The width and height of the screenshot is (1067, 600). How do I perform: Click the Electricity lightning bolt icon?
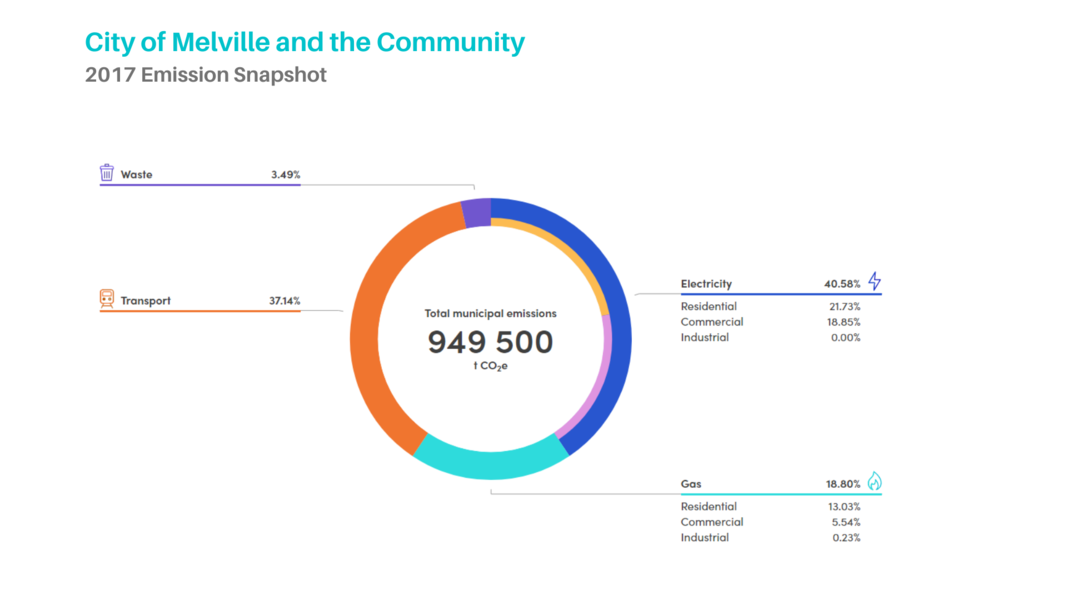pos(874,282)
